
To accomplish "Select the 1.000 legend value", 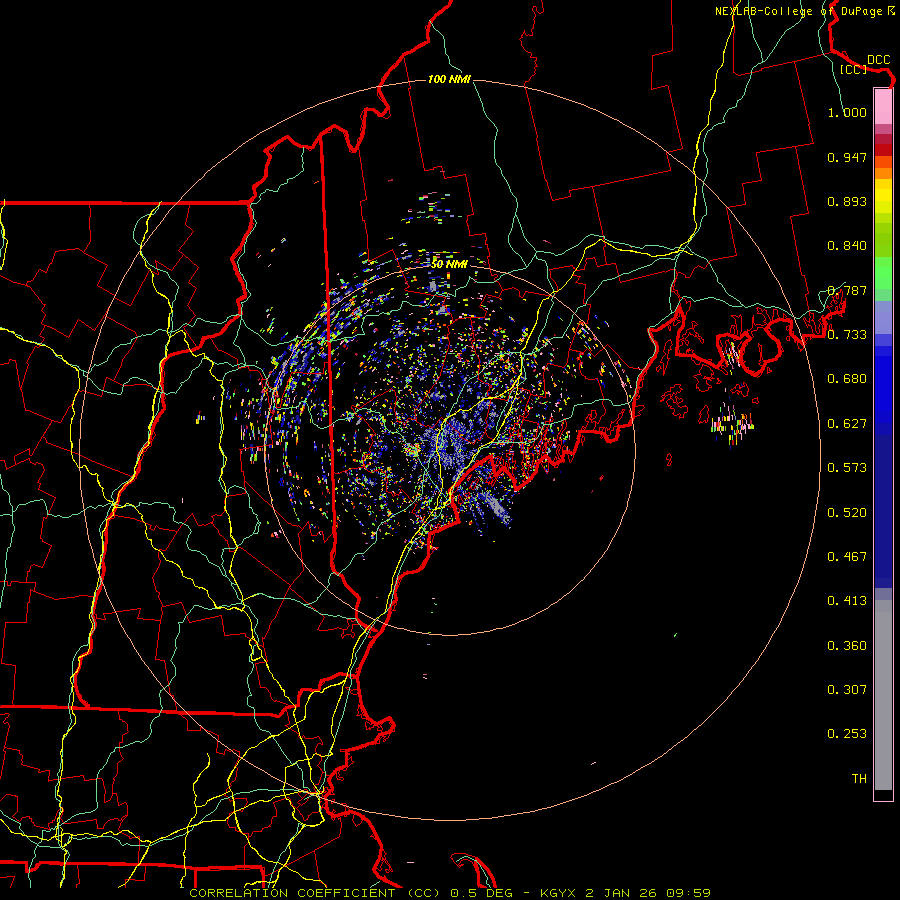I will point(847,112).
